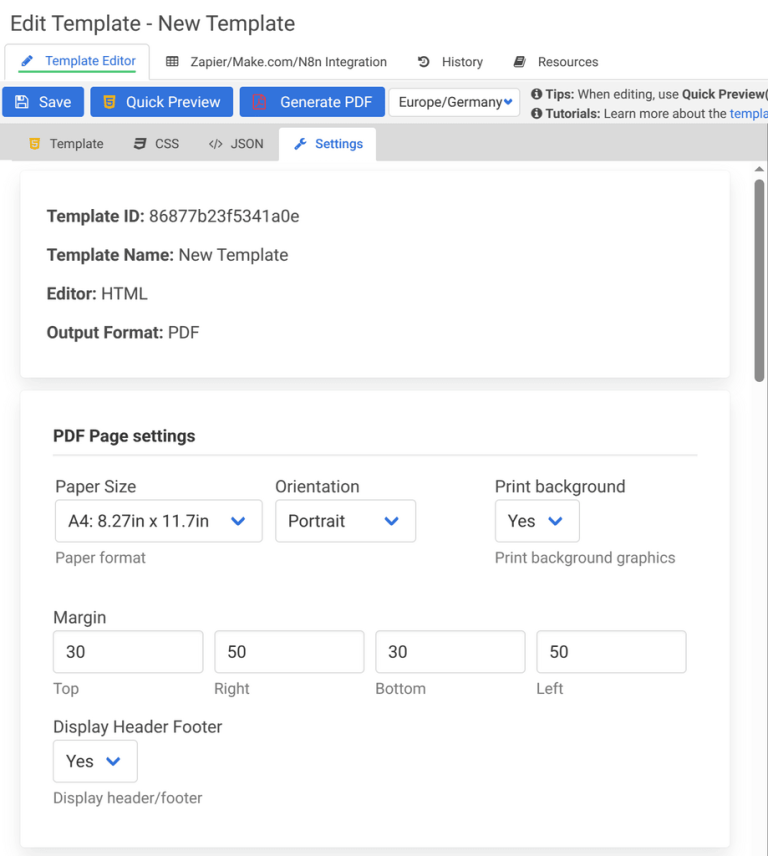Viewport: 768px width, 856px height.
Task: Expand the Europe/Germany region selector
Action: (454, 101)
